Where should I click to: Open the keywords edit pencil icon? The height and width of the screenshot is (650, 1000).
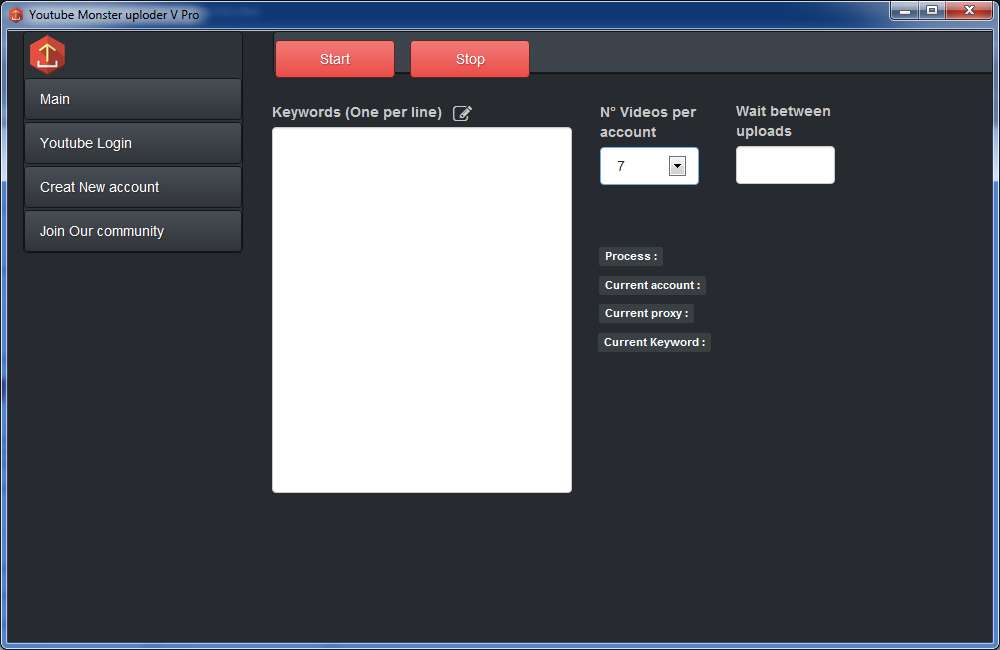pos(462,114)
